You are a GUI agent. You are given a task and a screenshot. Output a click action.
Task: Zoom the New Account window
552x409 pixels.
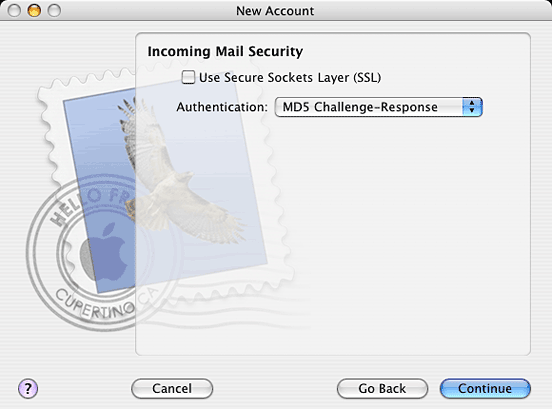54,11
